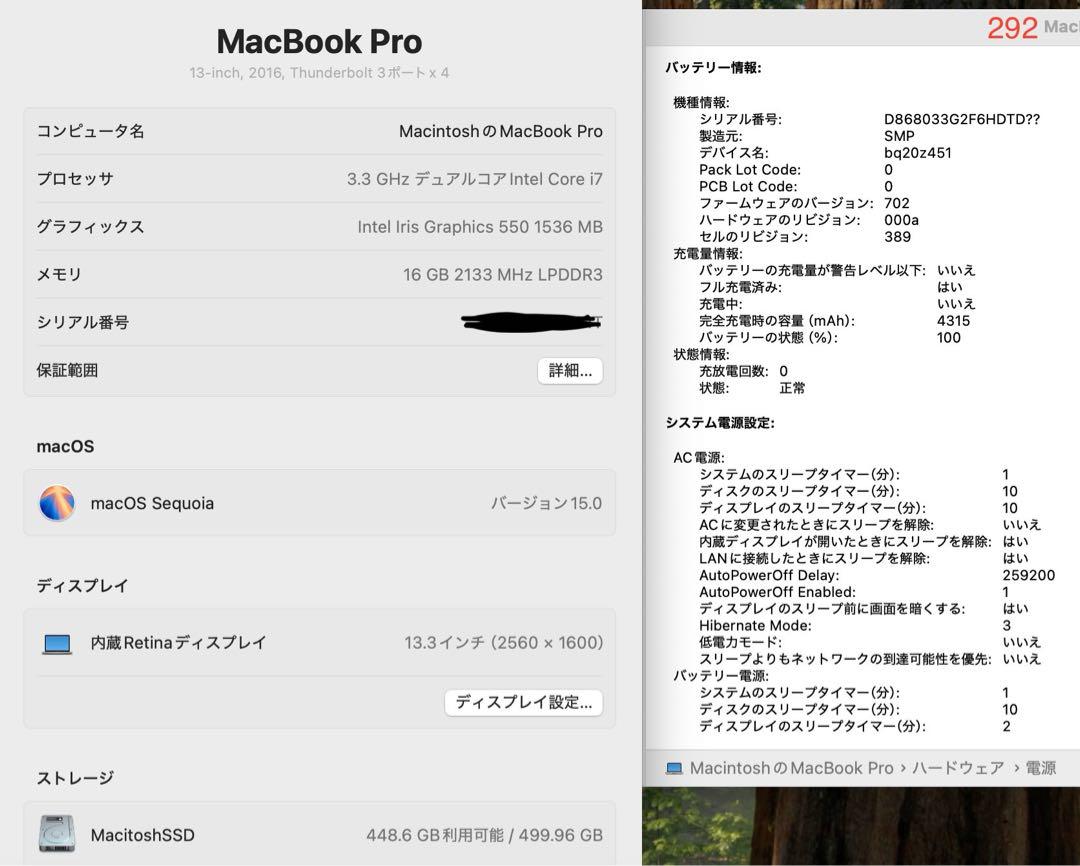Click Macintosh の MacBook Pro in path bar
This screenshot has height=866, width=1080.
click(791, 768)
